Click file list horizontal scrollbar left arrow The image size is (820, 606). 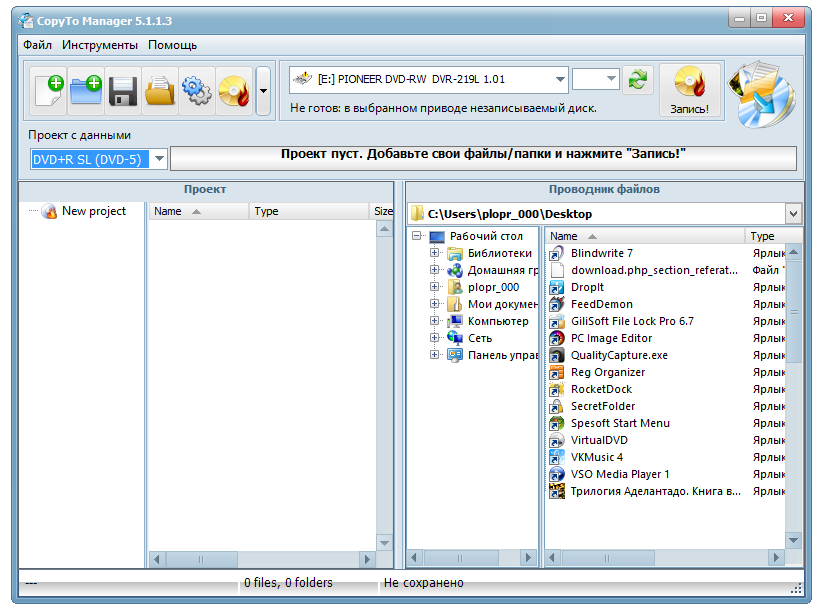(553, 558)
